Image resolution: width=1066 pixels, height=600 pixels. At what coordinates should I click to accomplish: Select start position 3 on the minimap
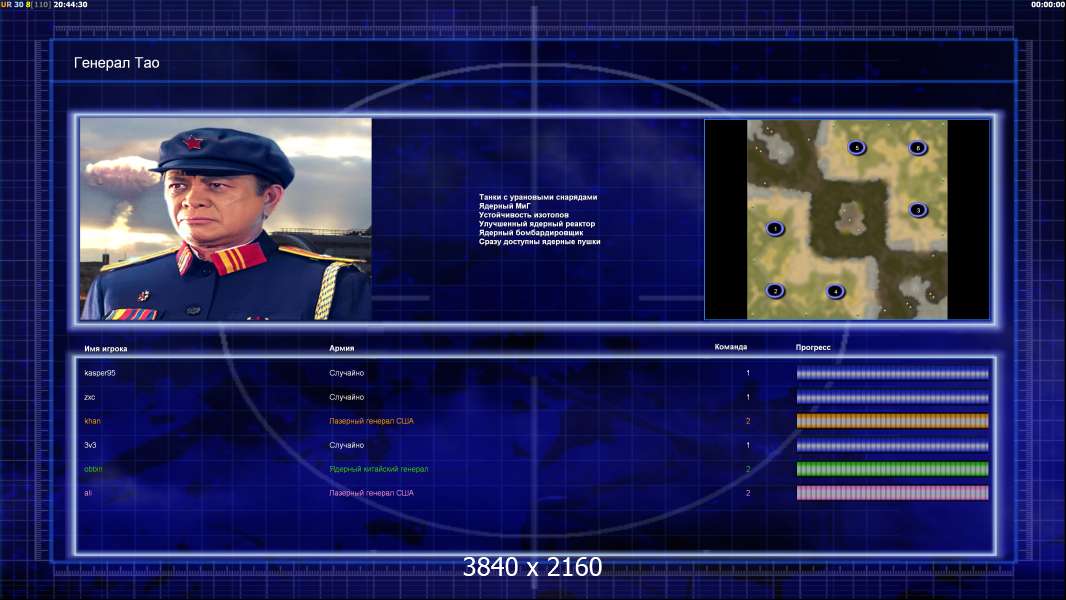[918, 210]
